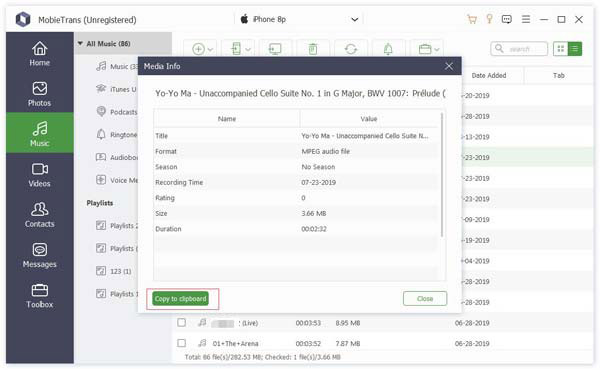Click the ringtone maker bell icon

click(x=388, y=49)
